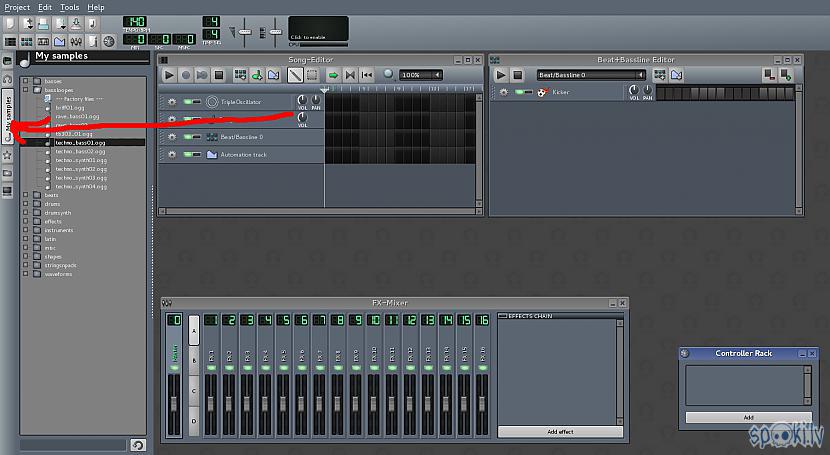Toggle auto-scrolling green arrow
The image size is (830, 455).
coord(333,75)
